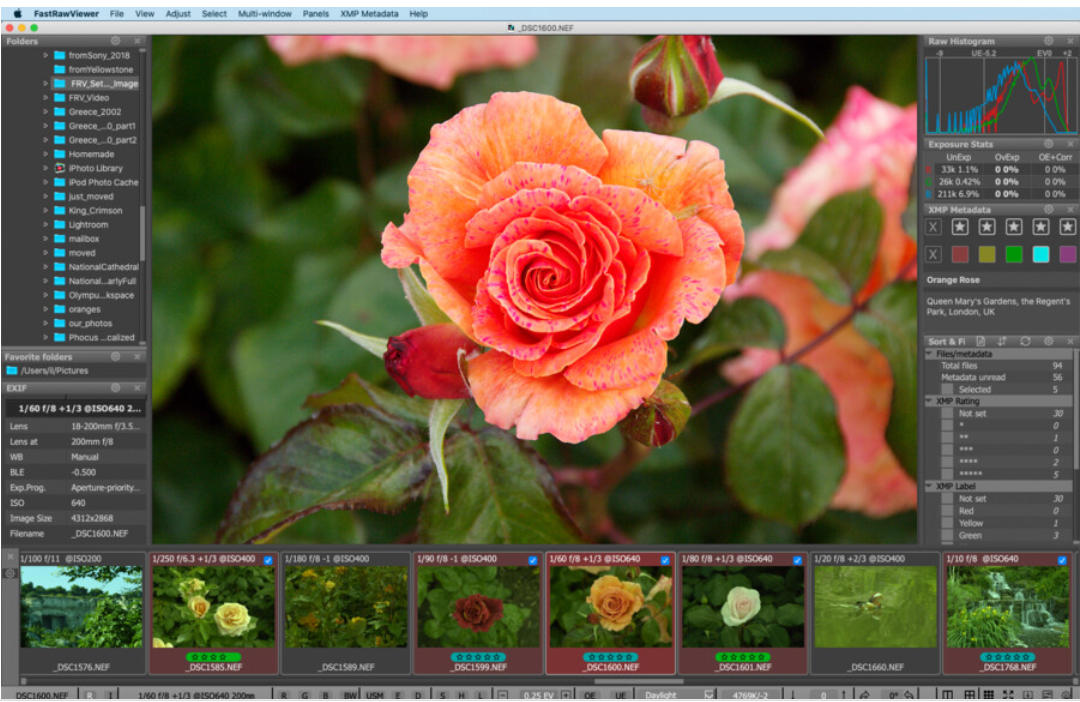Viewport: 1080px width, 702px height.
Task: Check the XMP Rating Not set filter box
Action: tap(947, 413)
